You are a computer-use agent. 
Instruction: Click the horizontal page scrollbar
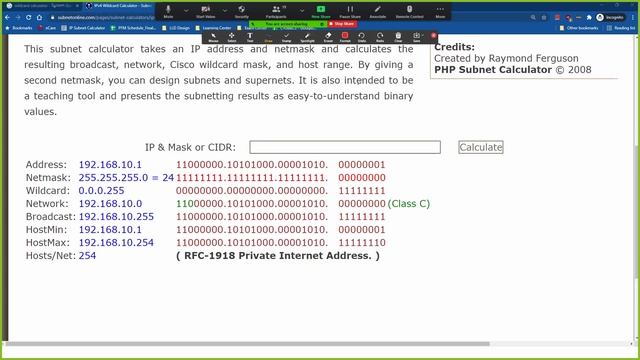[x=247, y=344]
